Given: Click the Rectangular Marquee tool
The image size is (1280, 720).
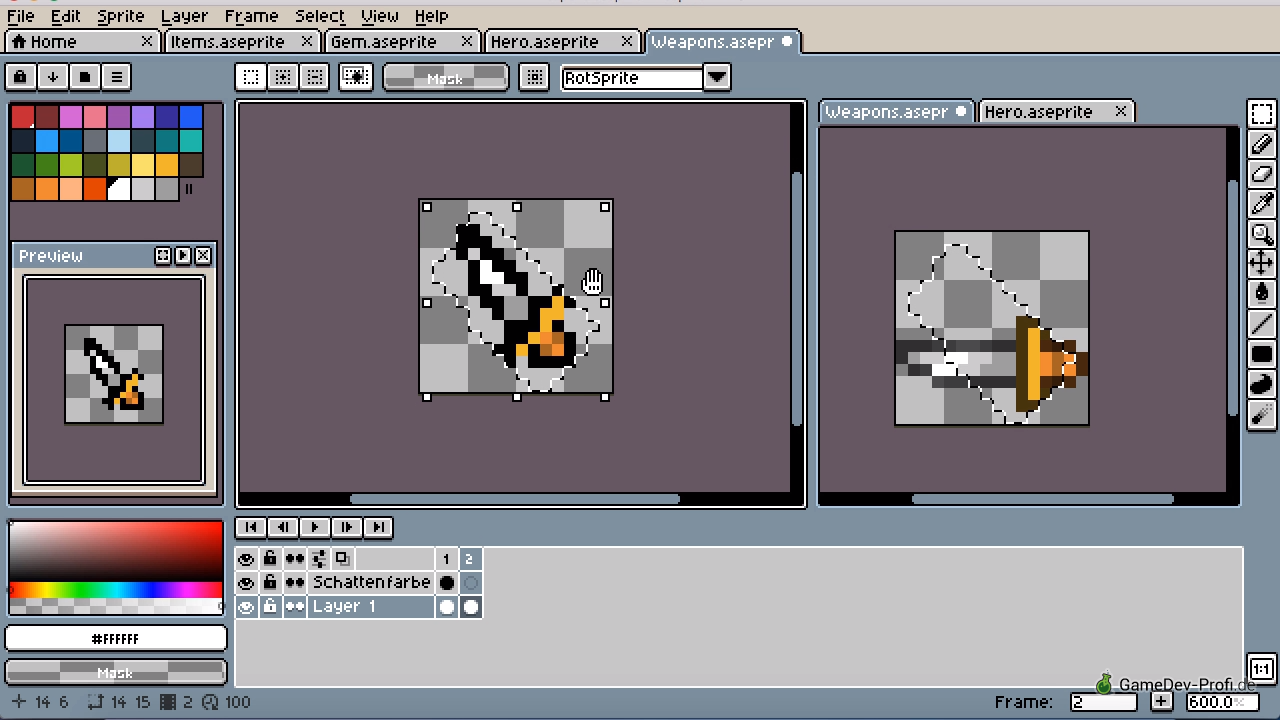Looking at the screenshot, I should coord(1262,114).
